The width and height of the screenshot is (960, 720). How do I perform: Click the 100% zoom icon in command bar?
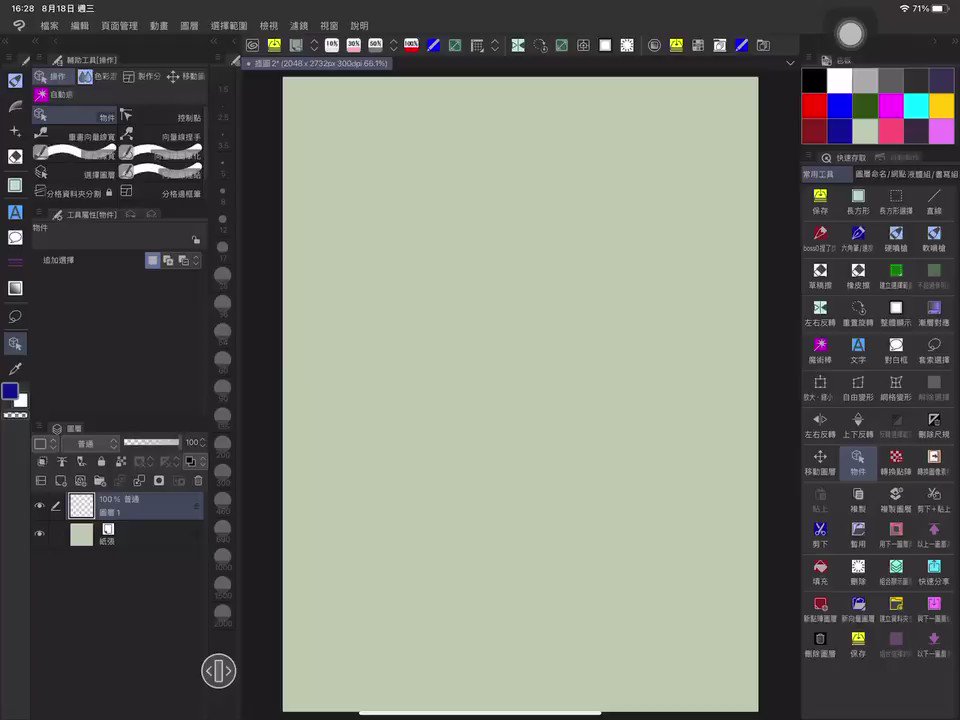click(411, 45)
